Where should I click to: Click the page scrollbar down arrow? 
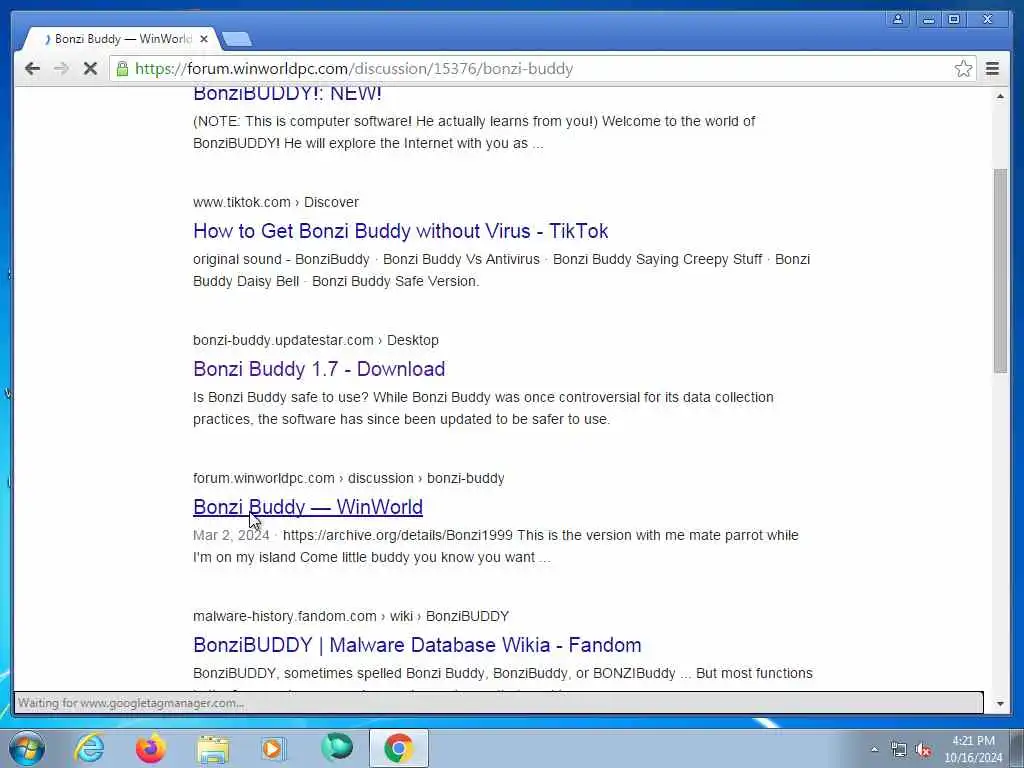click(x=1000, y=704)
